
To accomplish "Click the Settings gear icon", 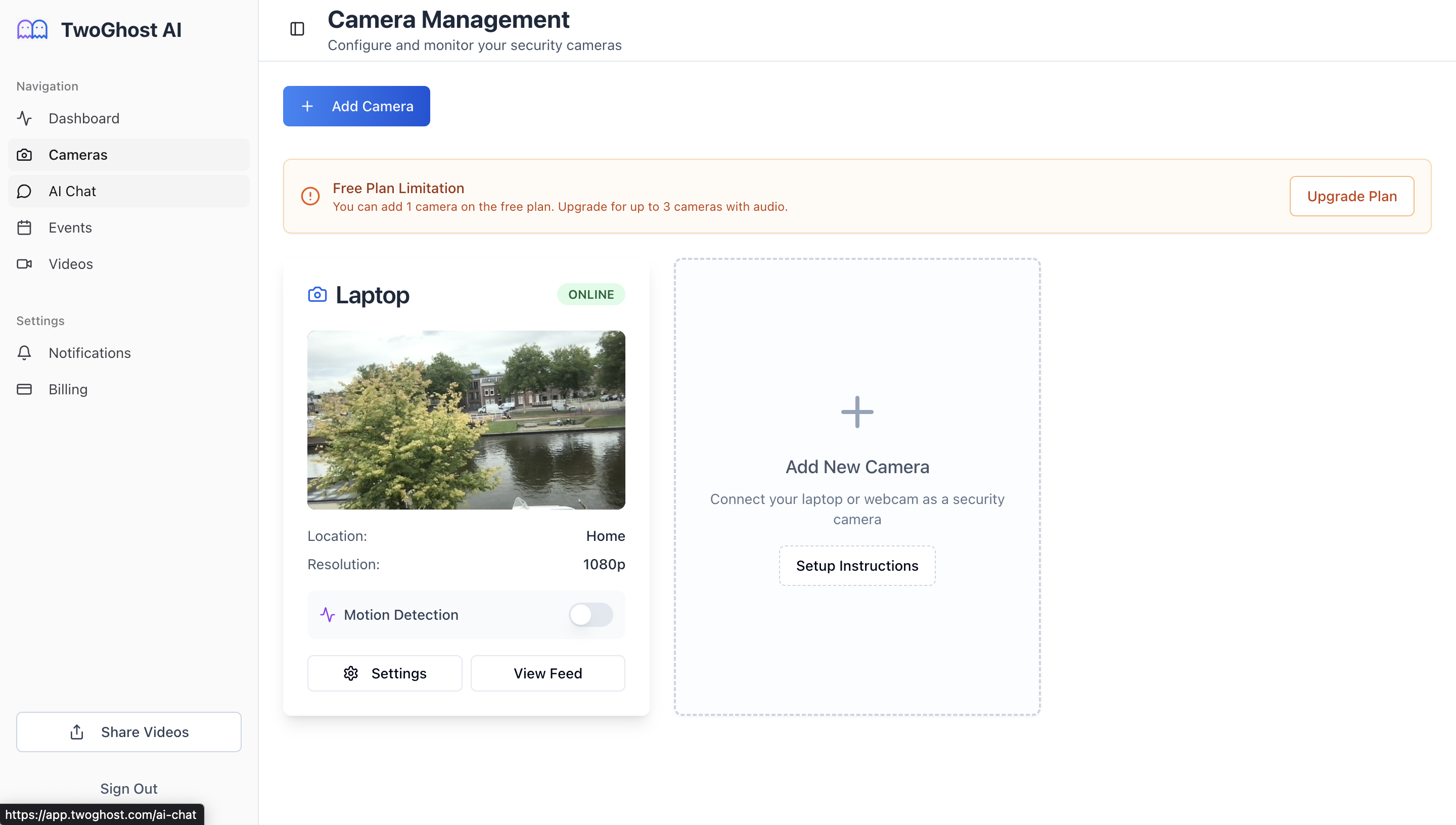I will pyautogui.click(x=351, y=673).
